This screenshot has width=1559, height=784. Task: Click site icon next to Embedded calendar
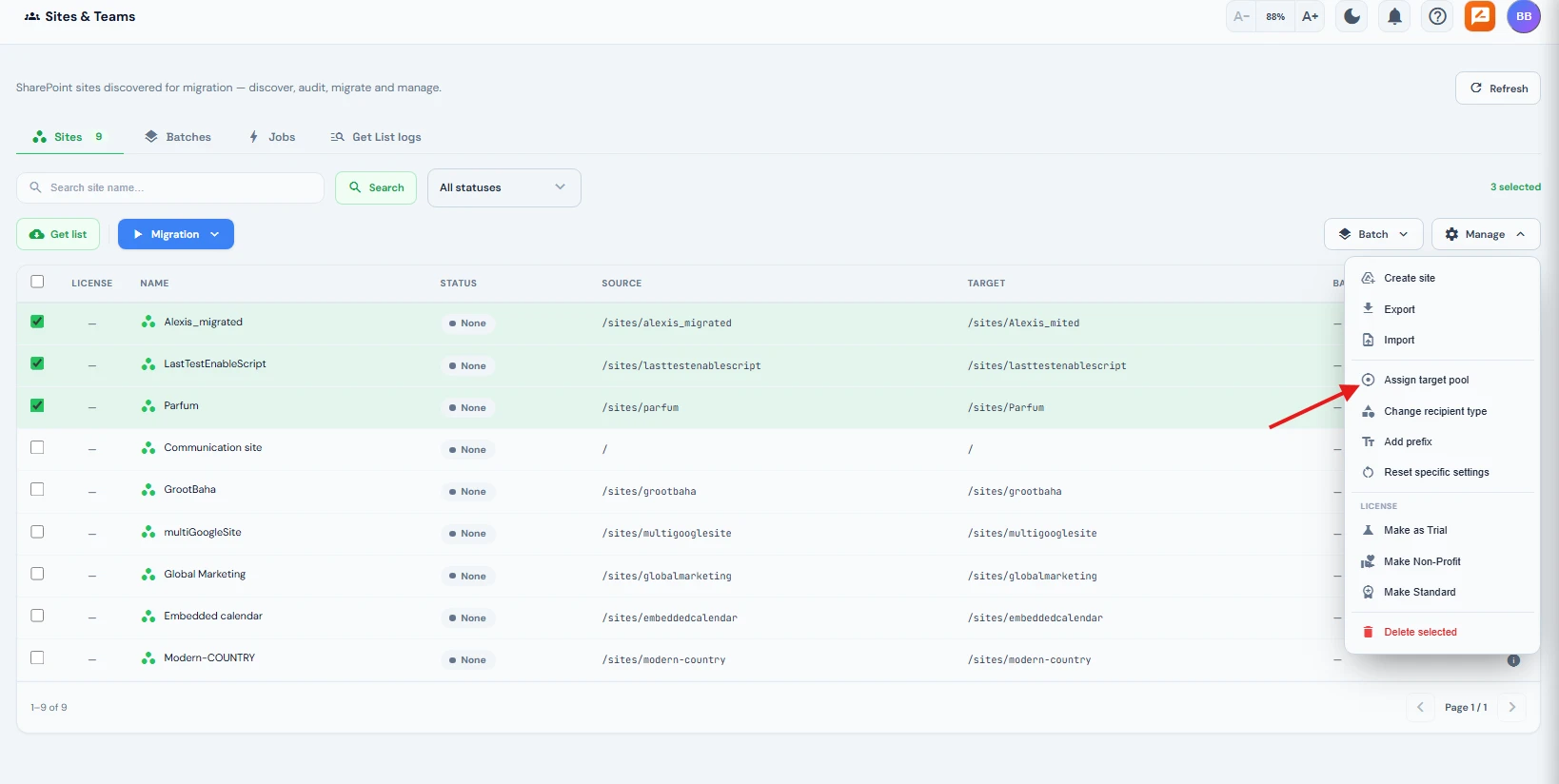tap(148, 617)
